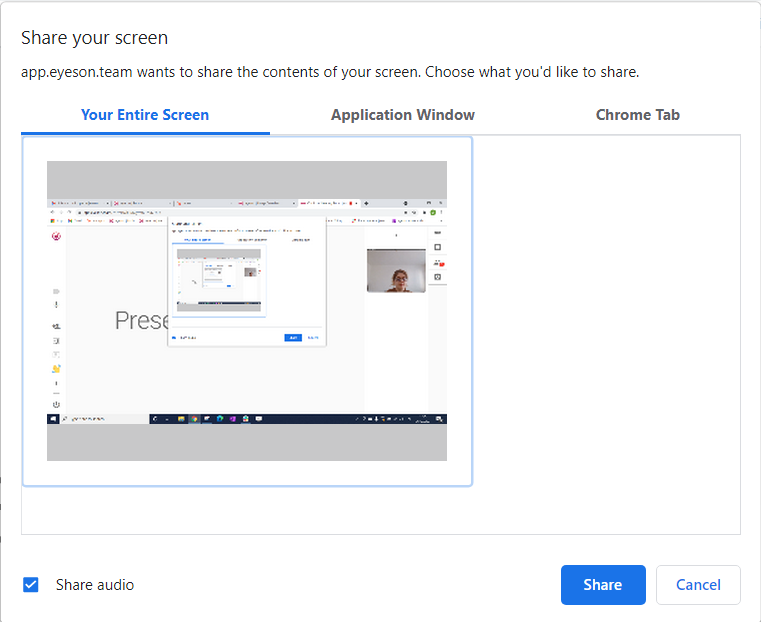Switch to the Application Window tab

pyautogui.click(x=402, y=115)
